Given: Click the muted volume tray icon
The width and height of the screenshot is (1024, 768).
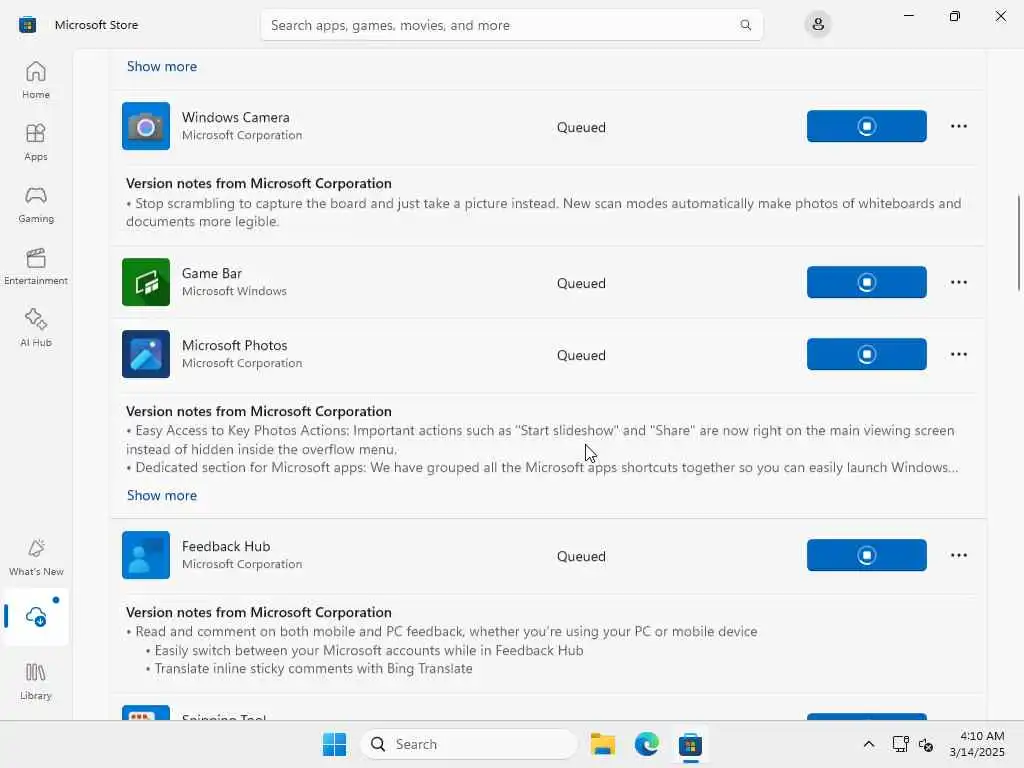Looking at the screenshot, I should tap(926, 744).
